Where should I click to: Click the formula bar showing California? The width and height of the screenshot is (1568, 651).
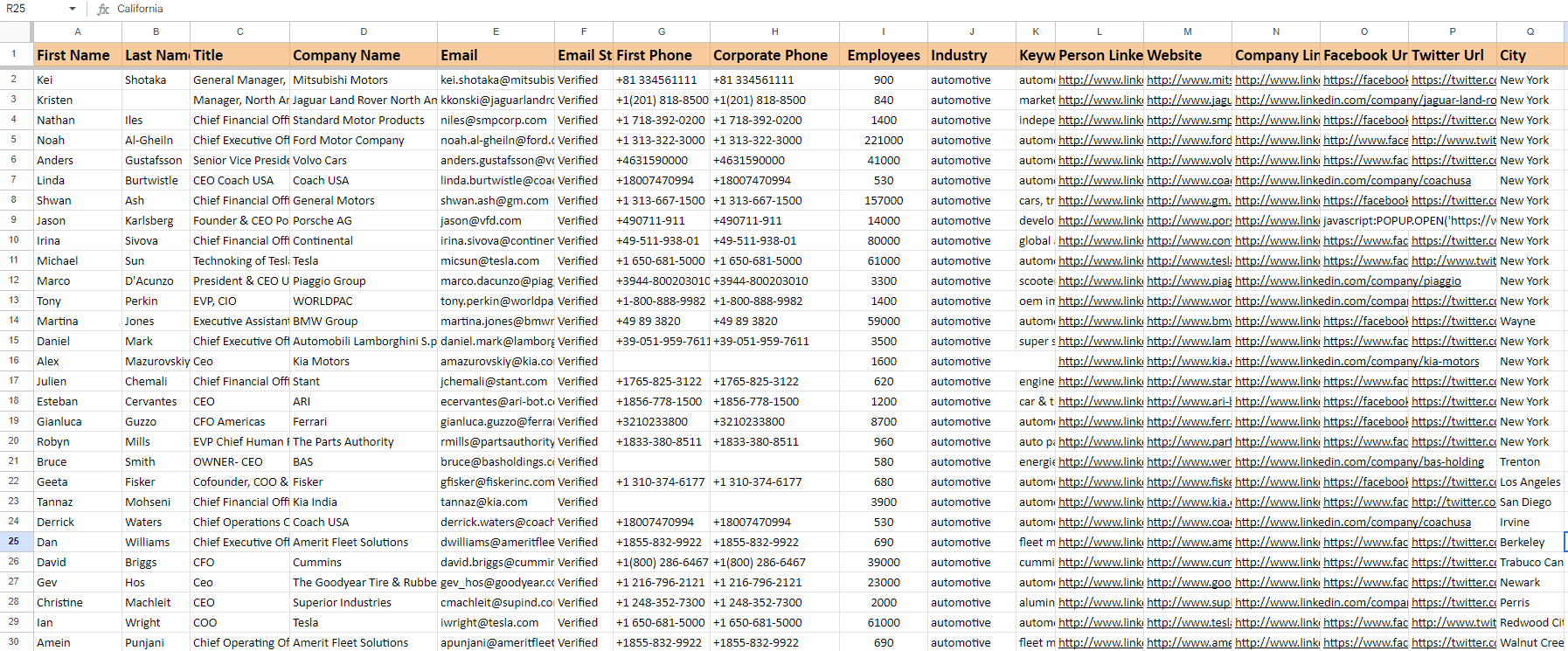839,9
